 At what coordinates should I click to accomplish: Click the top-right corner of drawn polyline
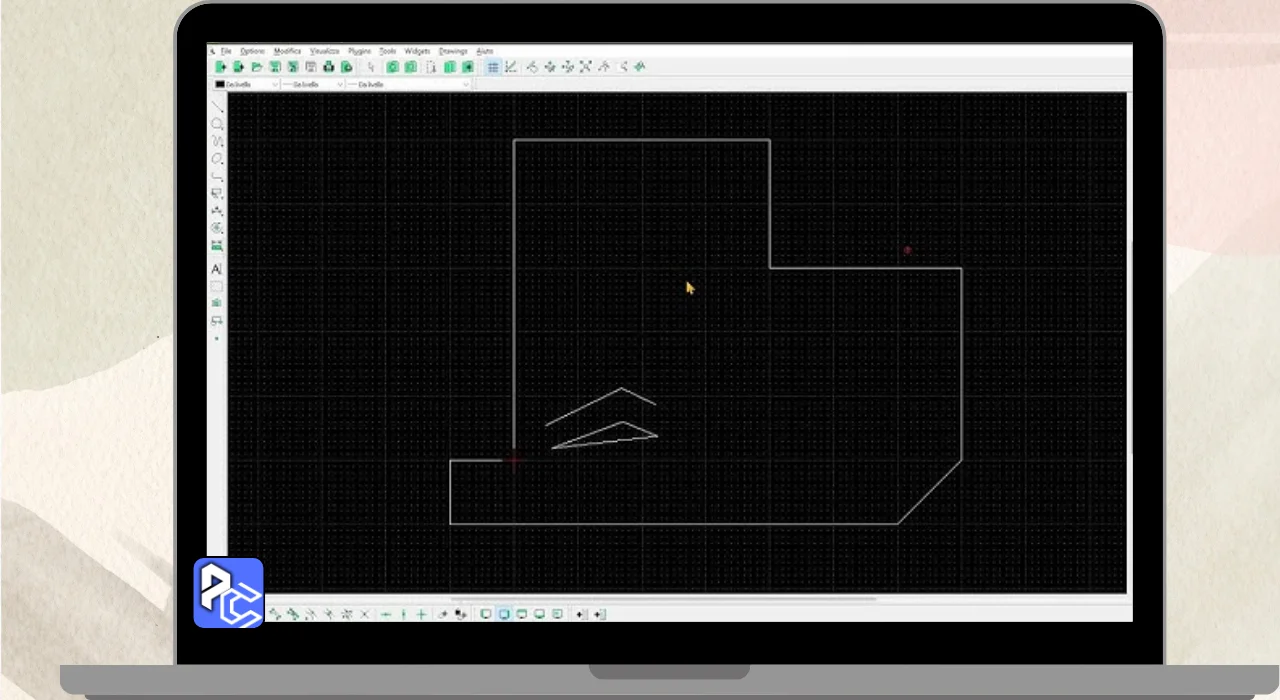pos(769,140)
